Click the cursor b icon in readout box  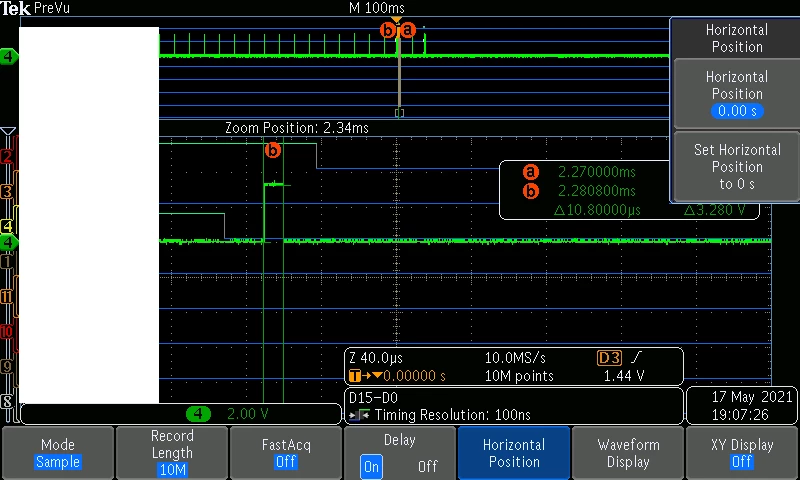[531, 191]
